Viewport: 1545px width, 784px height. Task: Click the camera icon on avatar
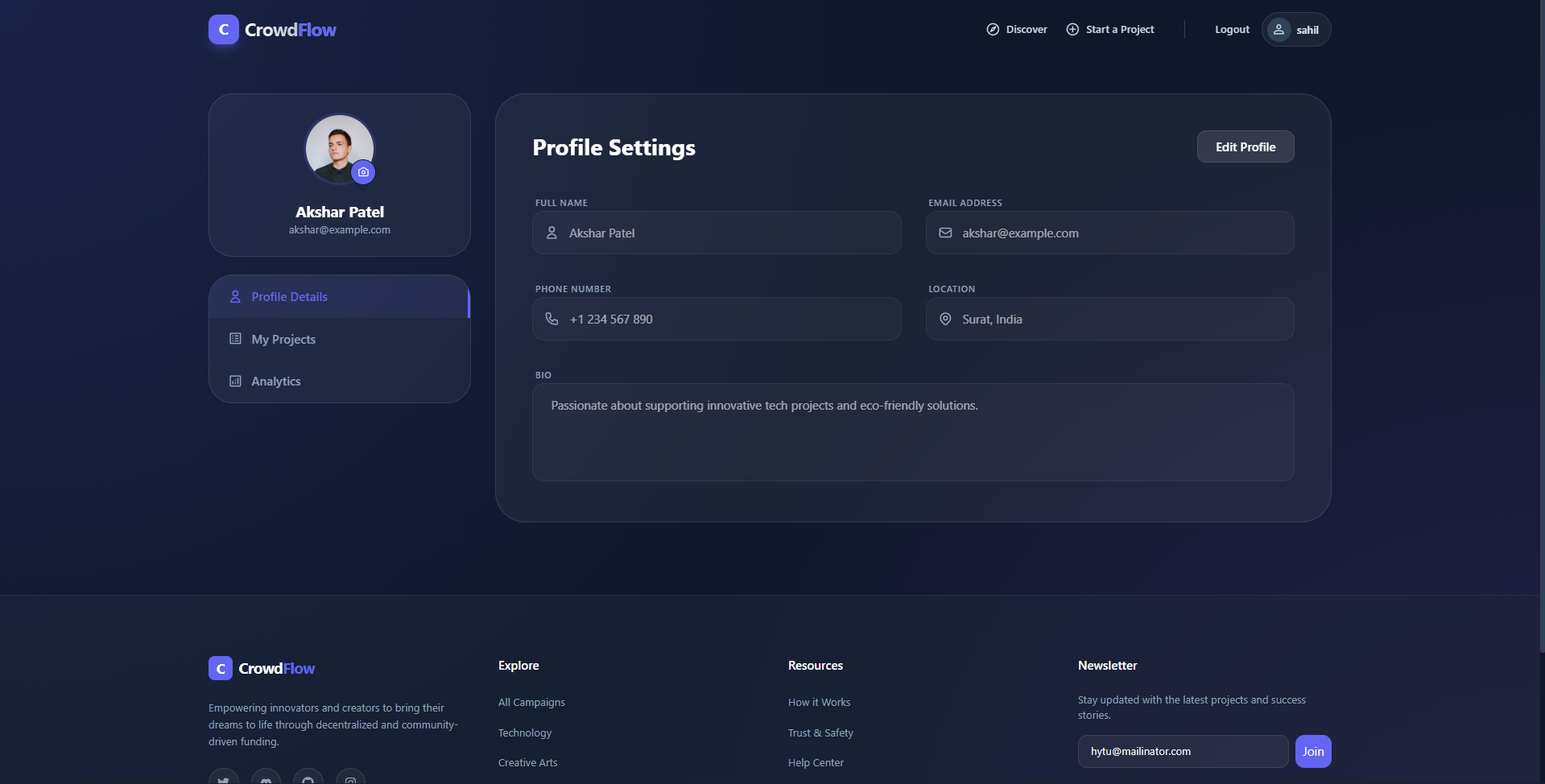coord(363,172)
